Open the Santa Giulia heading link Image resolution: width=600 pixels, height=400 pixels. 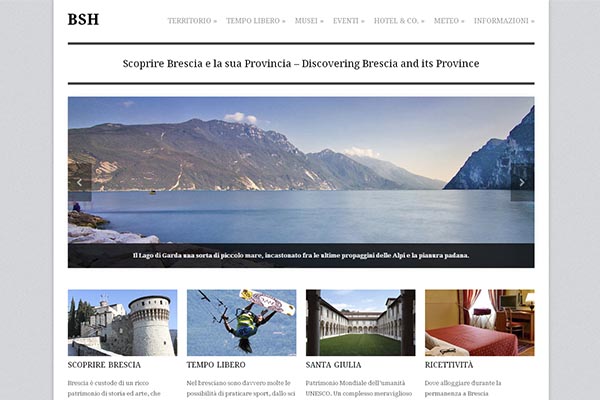point(333,365)
